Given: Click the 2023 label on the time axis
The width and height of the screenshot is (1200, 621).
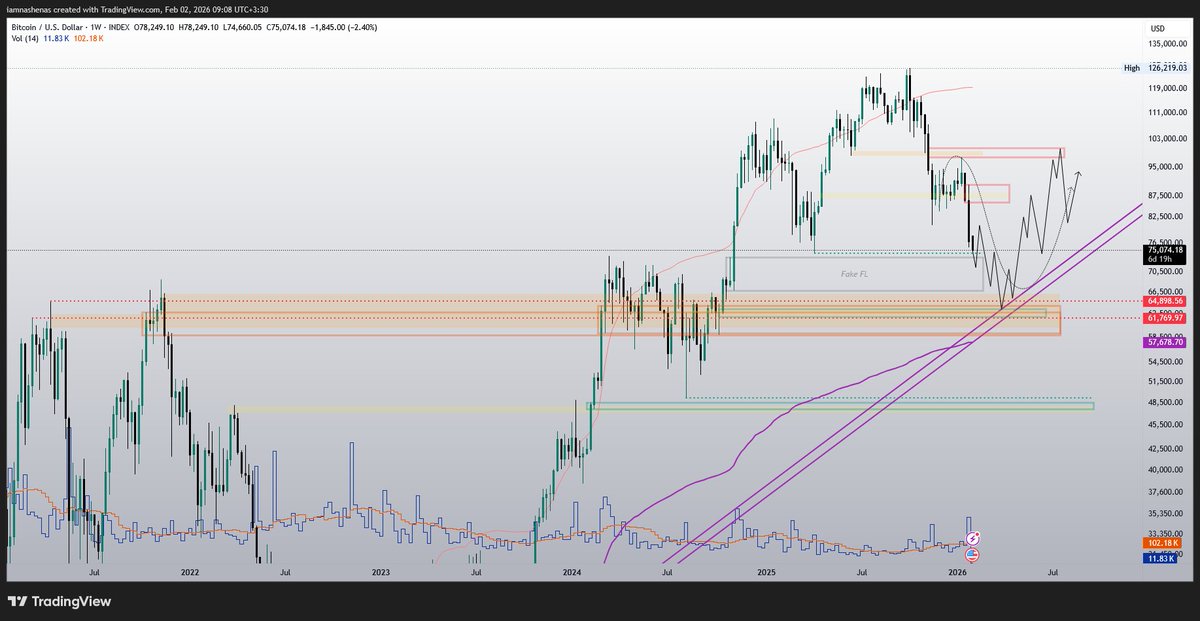Looking at the screenshot, I should [x=381, y=573].
